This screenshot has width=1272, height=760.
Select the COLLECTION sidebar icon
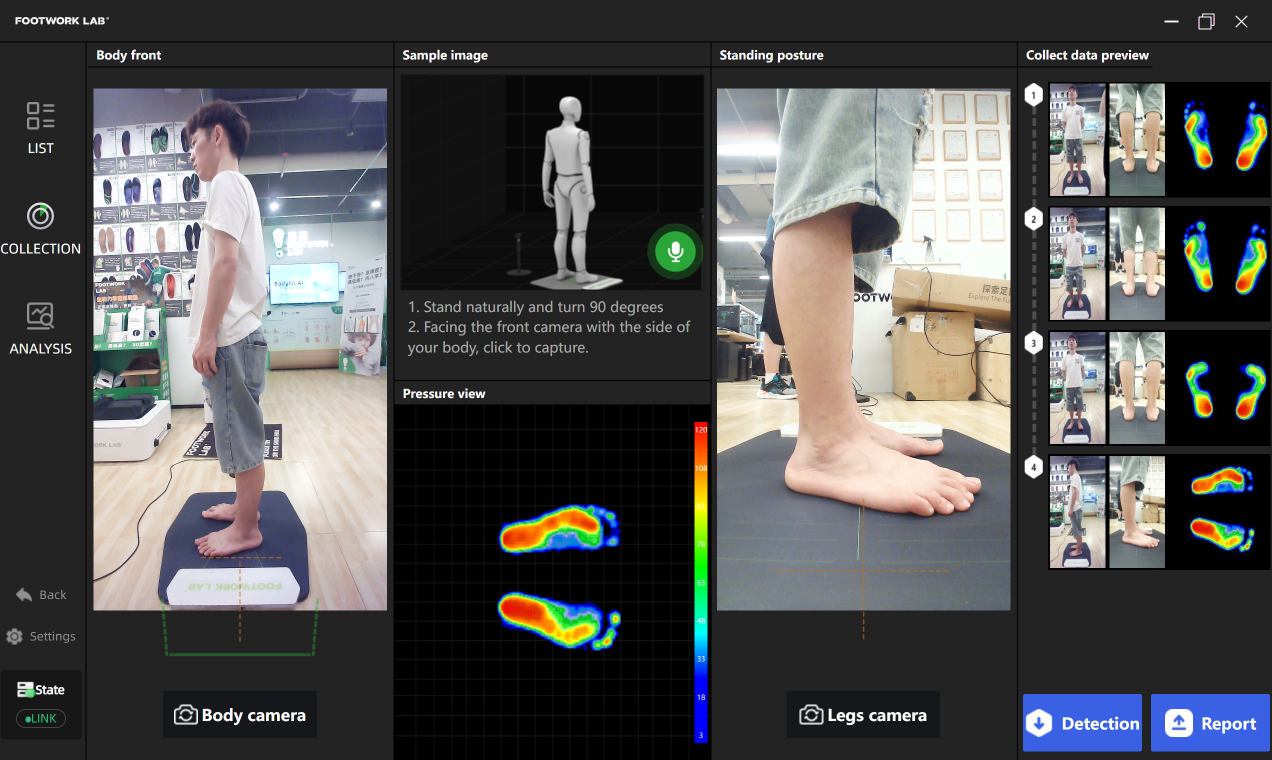tap(40, 226)
